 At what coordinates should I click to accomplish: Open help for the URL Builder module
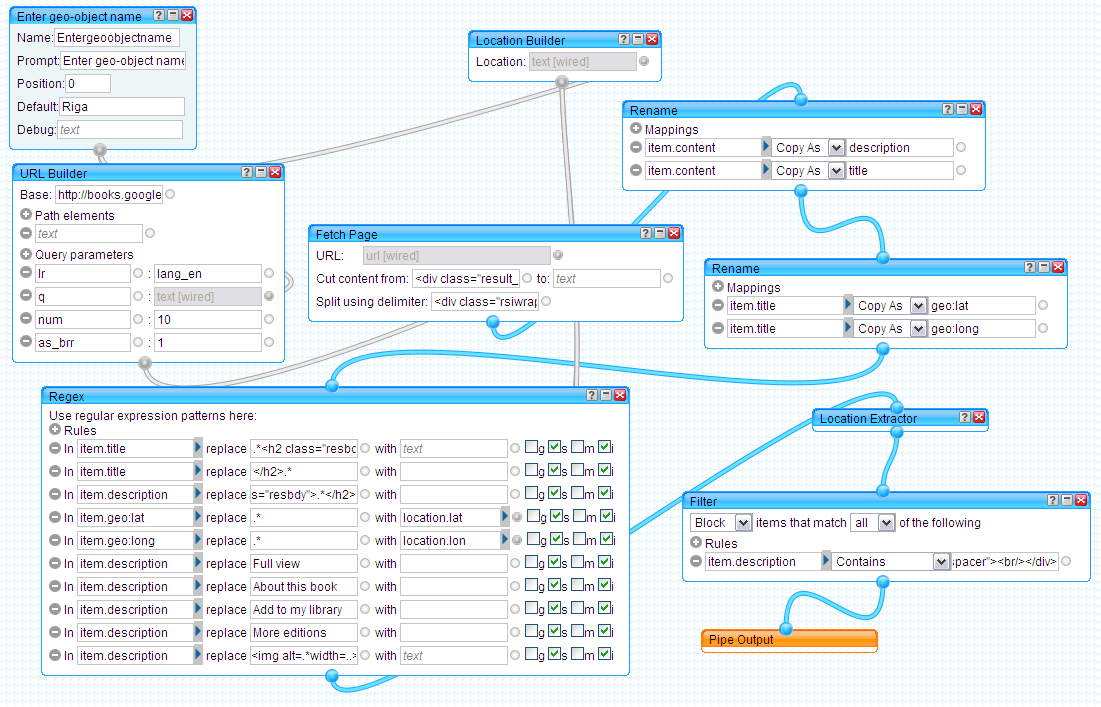pos(246,172)
